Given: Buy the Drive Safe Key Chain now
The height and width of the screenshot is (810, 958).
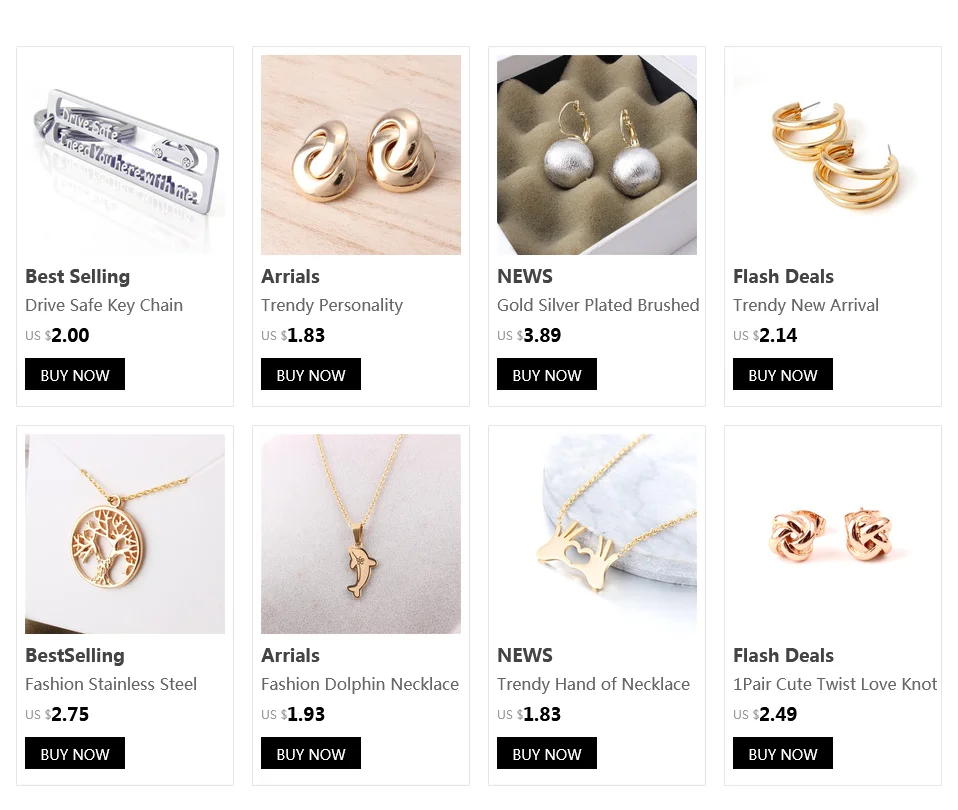Looking at the screenshot, I should (75, 374).
